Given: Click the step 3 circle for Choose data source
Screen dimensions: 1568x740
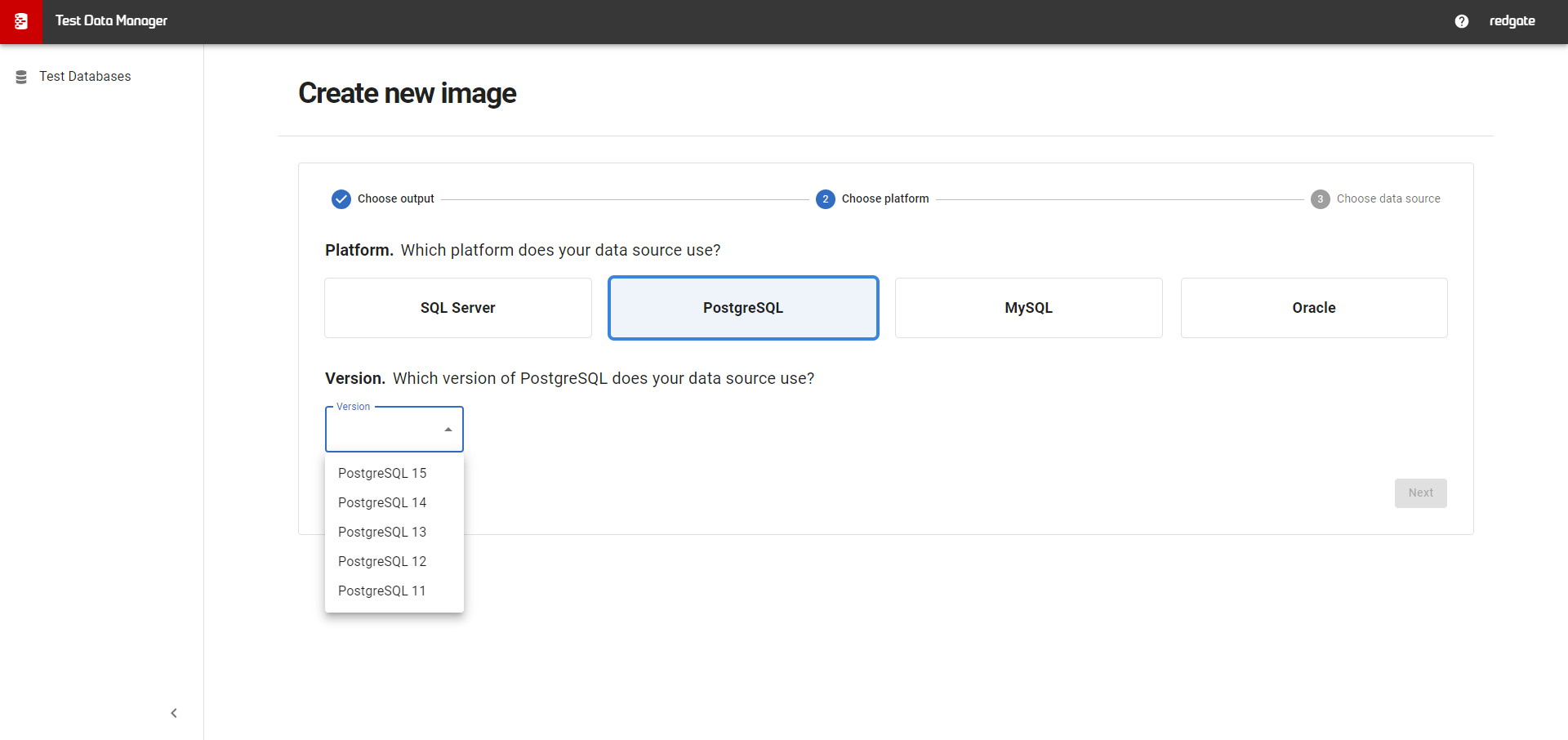Looking at the screenshot, I should [x=1321, y=198].
